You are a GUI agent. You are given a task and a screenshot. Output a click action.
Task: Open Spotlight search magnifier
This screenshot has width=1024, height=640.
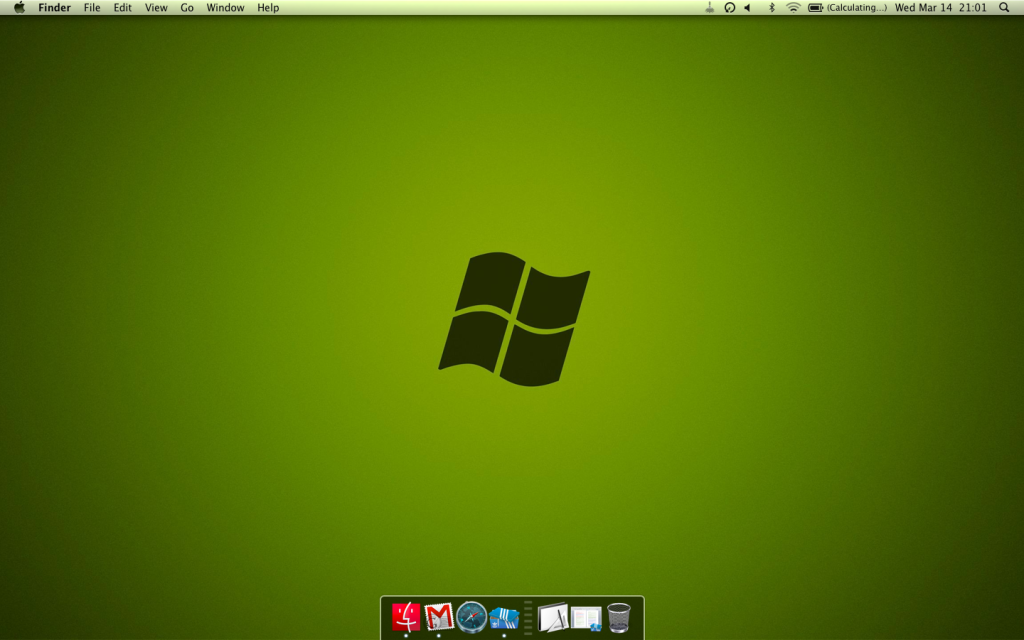pyautogui.click(x=1004, y=8)
